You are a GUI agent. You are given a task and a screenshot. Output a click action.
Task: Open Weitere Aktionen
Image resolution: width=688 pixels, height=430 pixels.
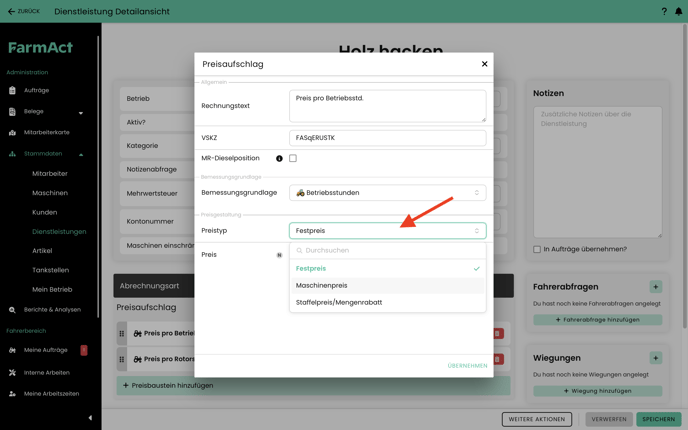click(x=537, y=419)
